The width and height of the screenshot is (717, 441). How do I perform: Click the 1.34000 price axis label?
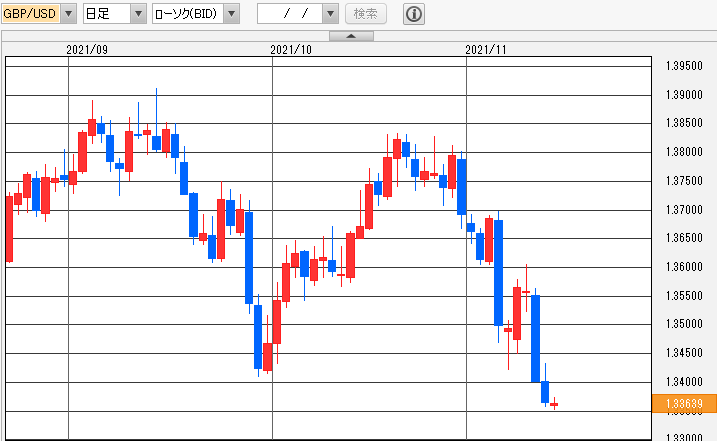(684, 382)
